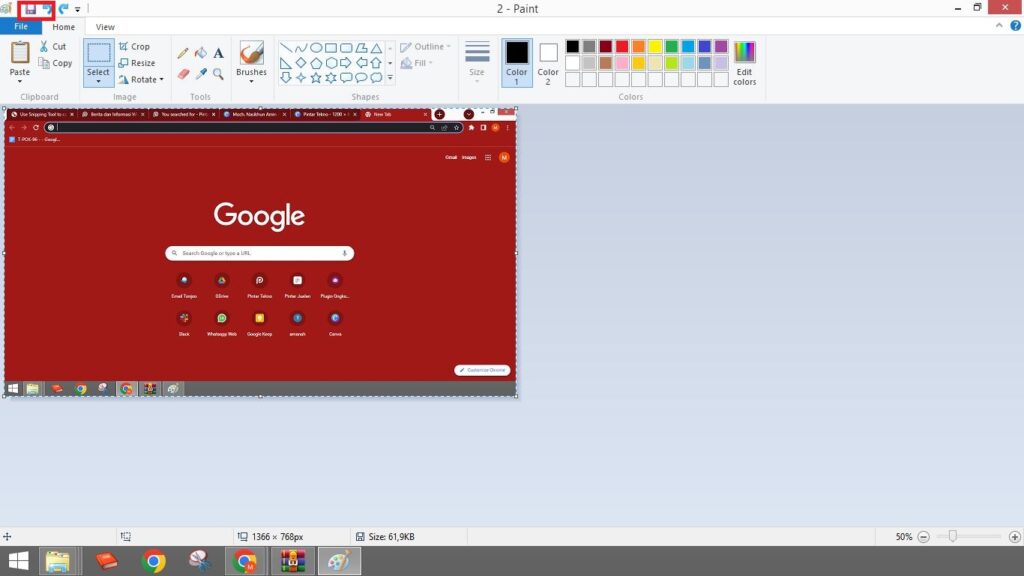Image resolution: width=1024 pixels, height=576 pixels.
Task: Open File Explorer from the taskbar
Action: [x=57, y=561]
